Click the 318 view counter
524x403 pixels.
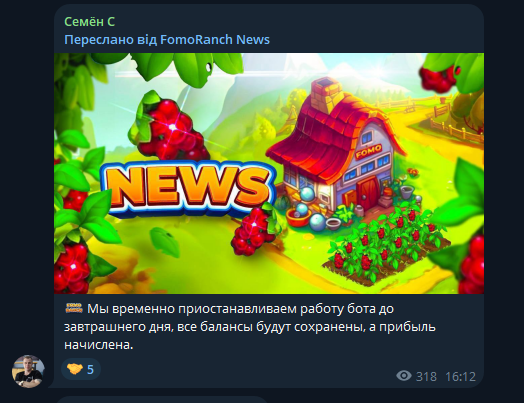pyautogui.click(x=426, y=377)
